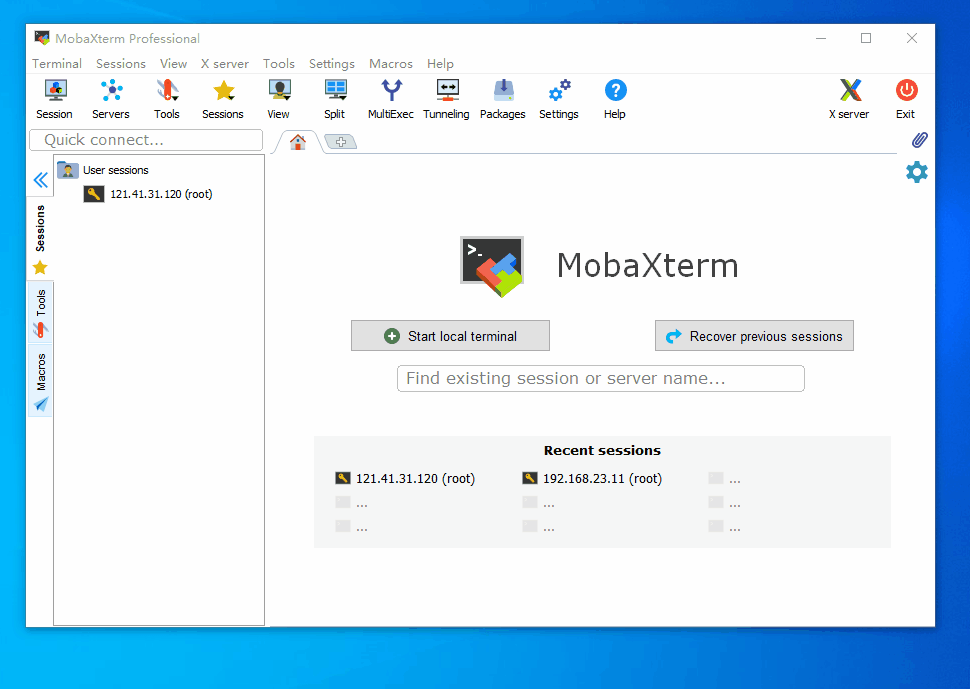This screenshot has height=689, width=970.
Task: Click the MobaXterm title bar app icon
Action: tap(42, 38)
